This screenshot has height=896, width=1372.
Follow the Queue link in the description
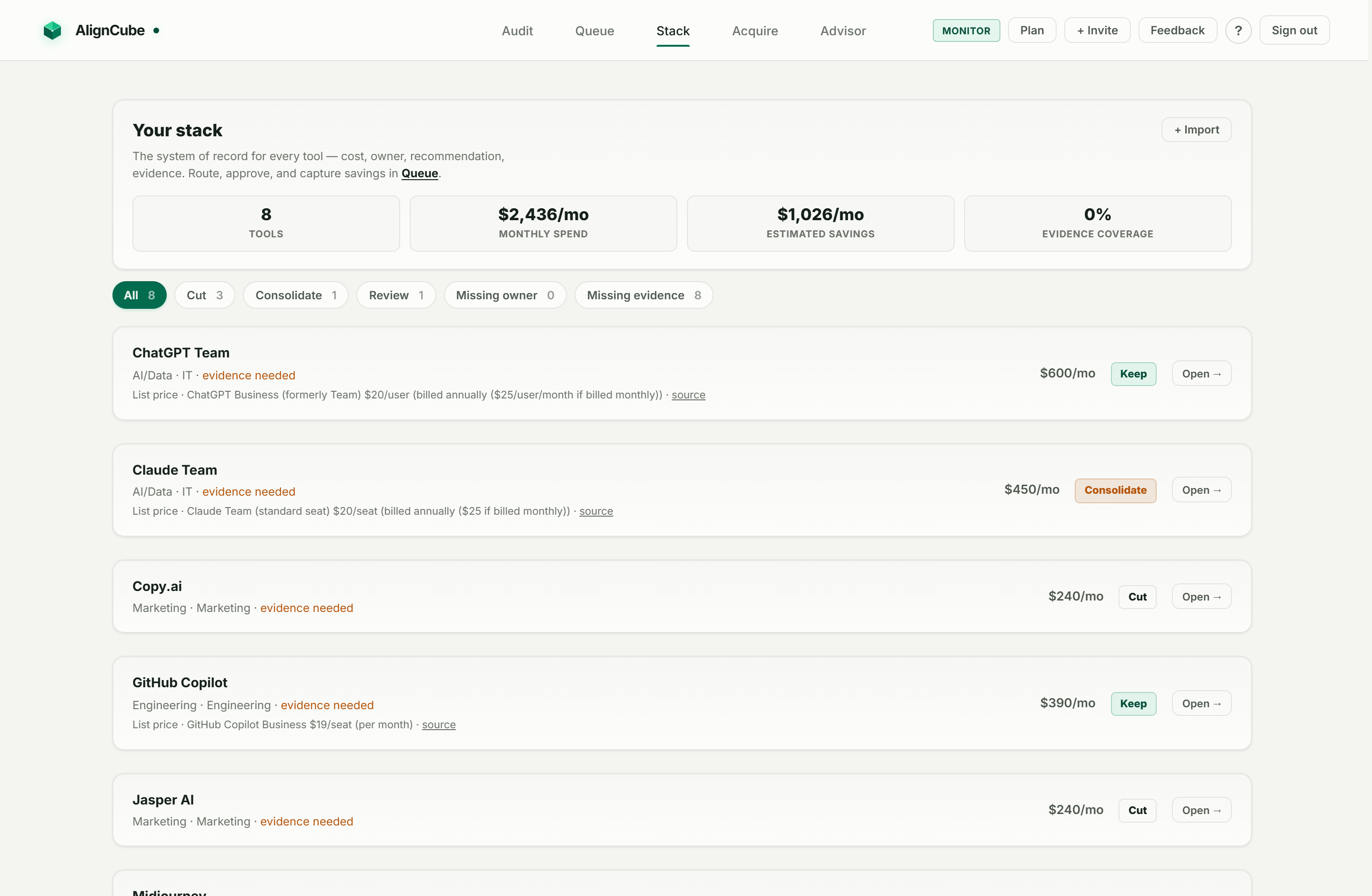coord(419,173)
